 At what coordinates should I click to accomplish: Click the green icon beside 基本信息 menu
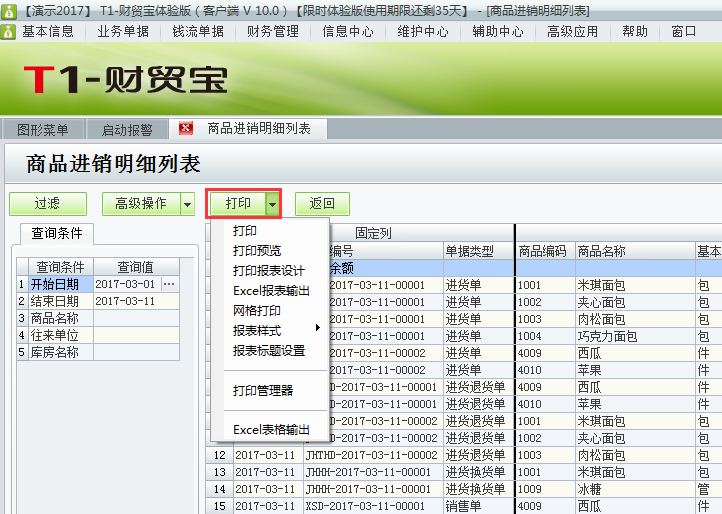click(8, 32)
